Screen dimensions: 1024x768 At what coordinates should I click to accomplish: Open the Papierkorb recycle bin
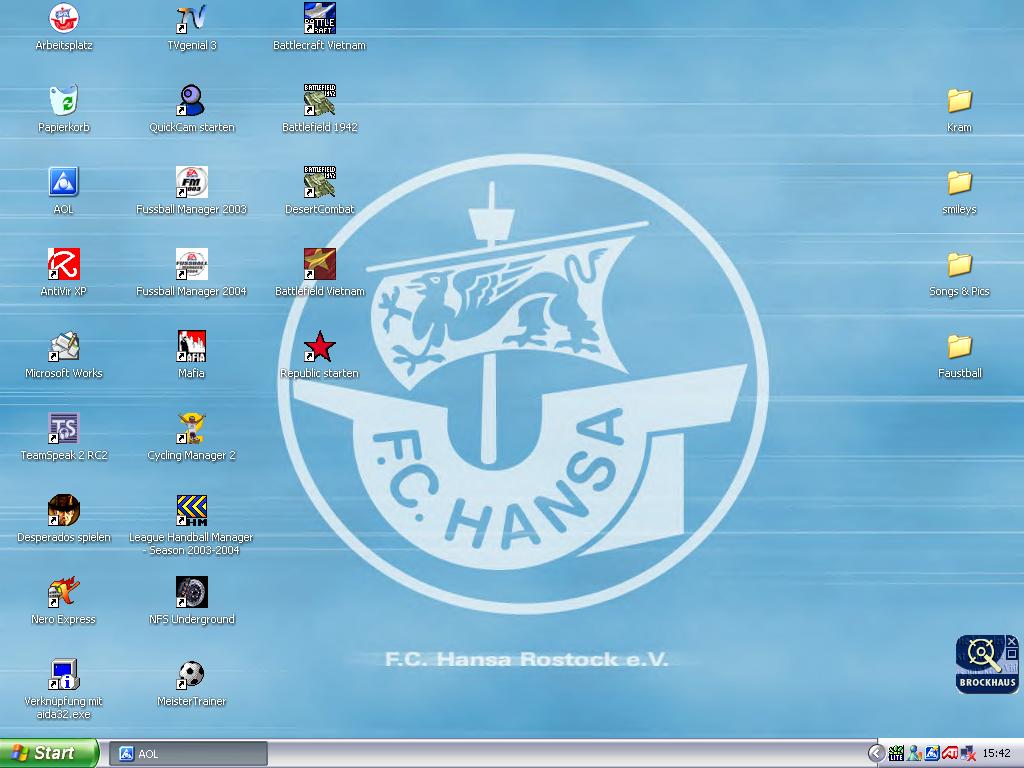pyautogui.click(x=64, y=101)
